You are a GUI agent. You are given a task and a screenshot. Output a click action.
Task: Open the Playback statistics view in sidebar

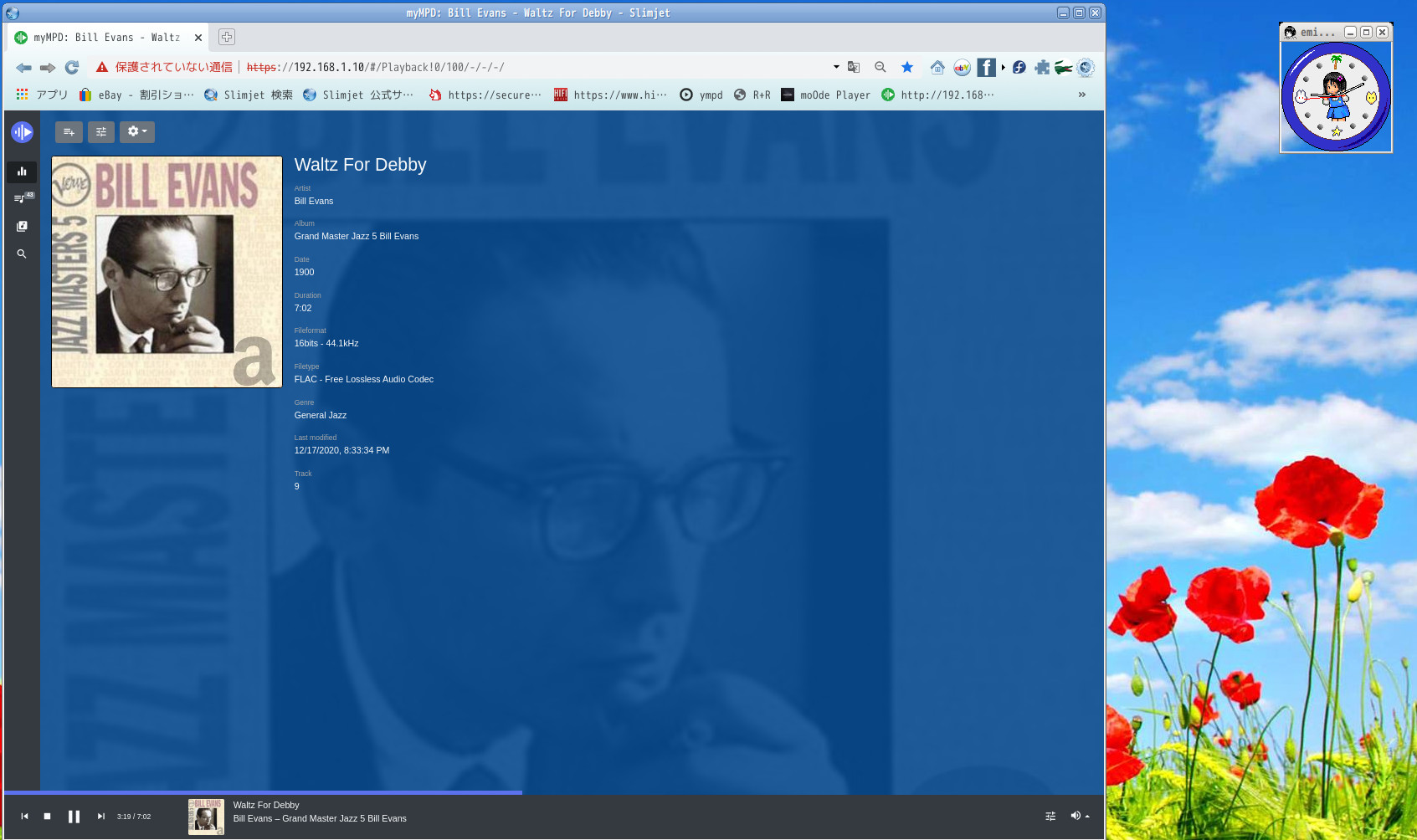(22, 172)
